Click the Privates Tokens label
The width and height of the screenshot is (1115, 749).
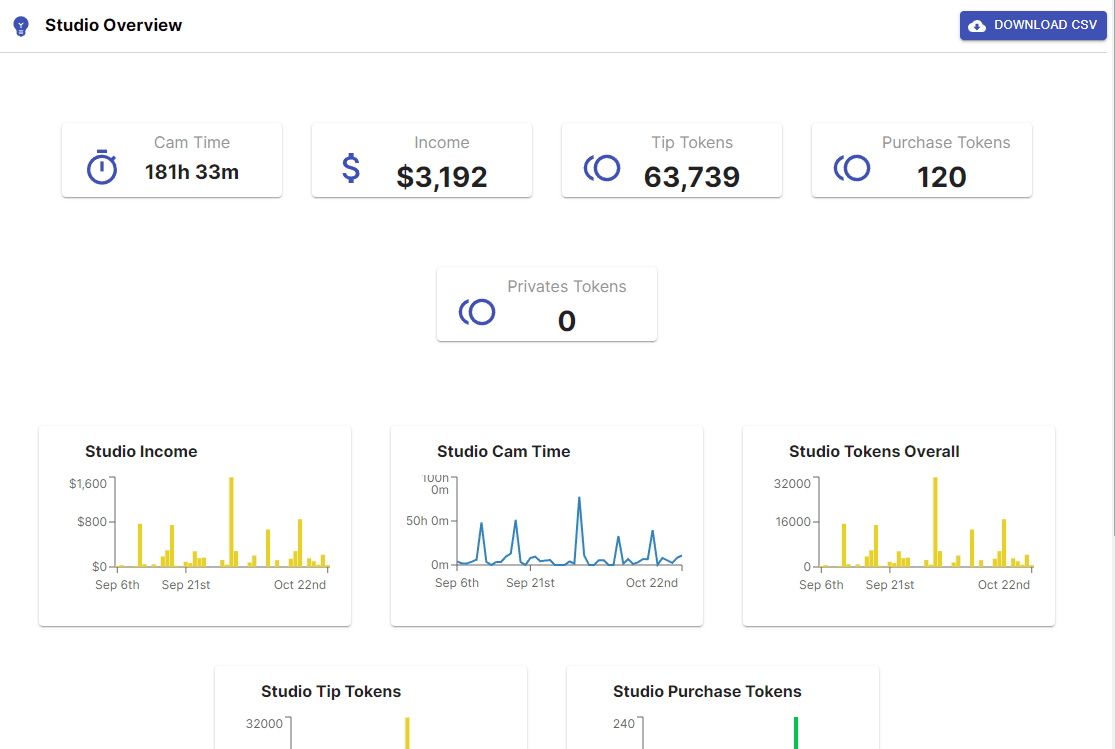(x=567, y=286)
